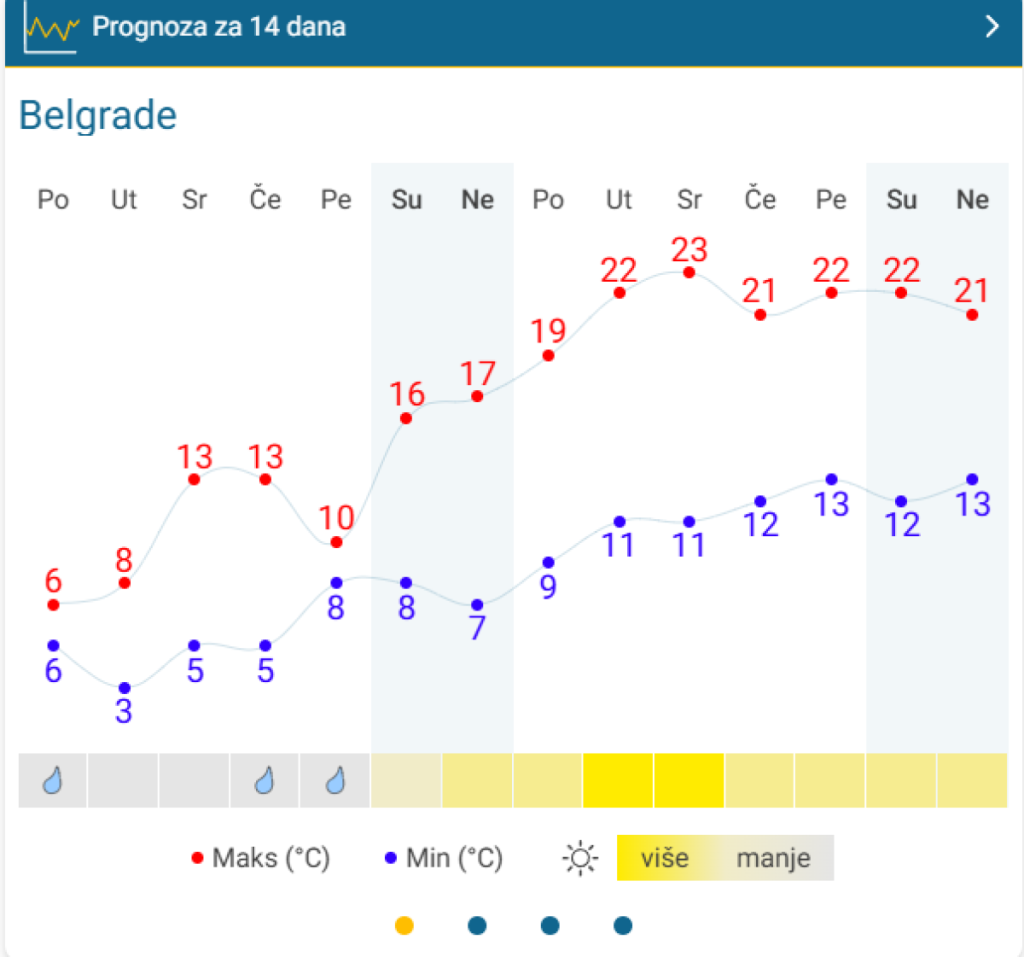
Task: Select the first yellow pagination dot
Action: [404, 926]
